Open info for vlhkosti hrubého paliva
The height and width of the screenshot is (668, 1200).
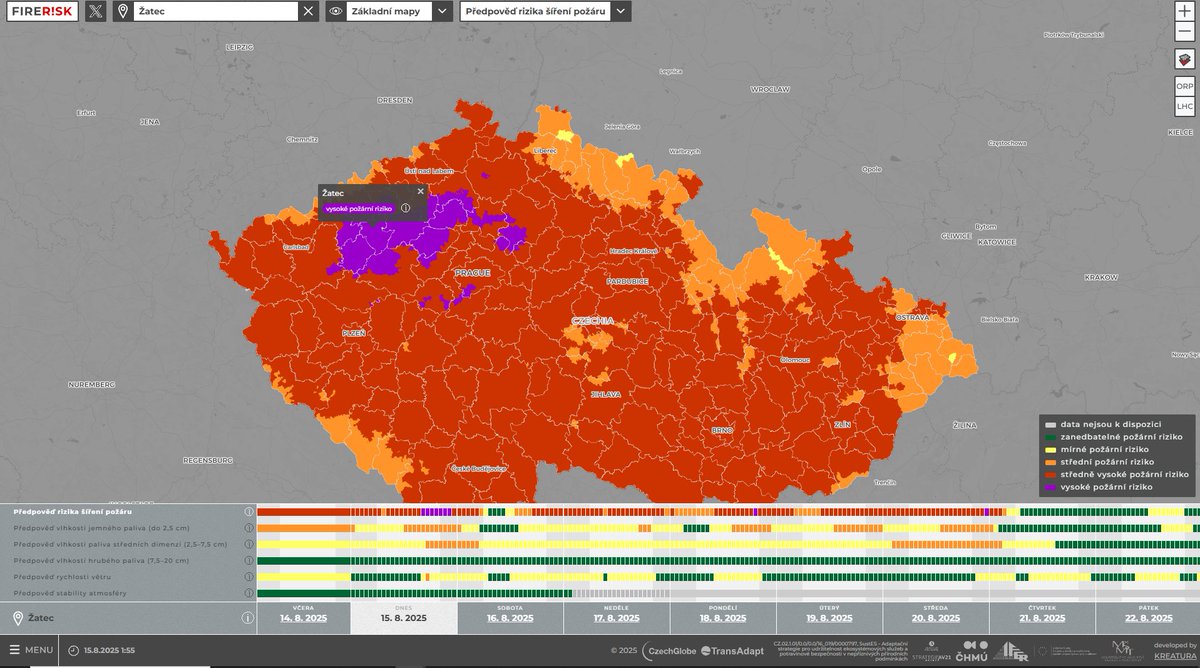pyautogui.click(x=248, y=560)
